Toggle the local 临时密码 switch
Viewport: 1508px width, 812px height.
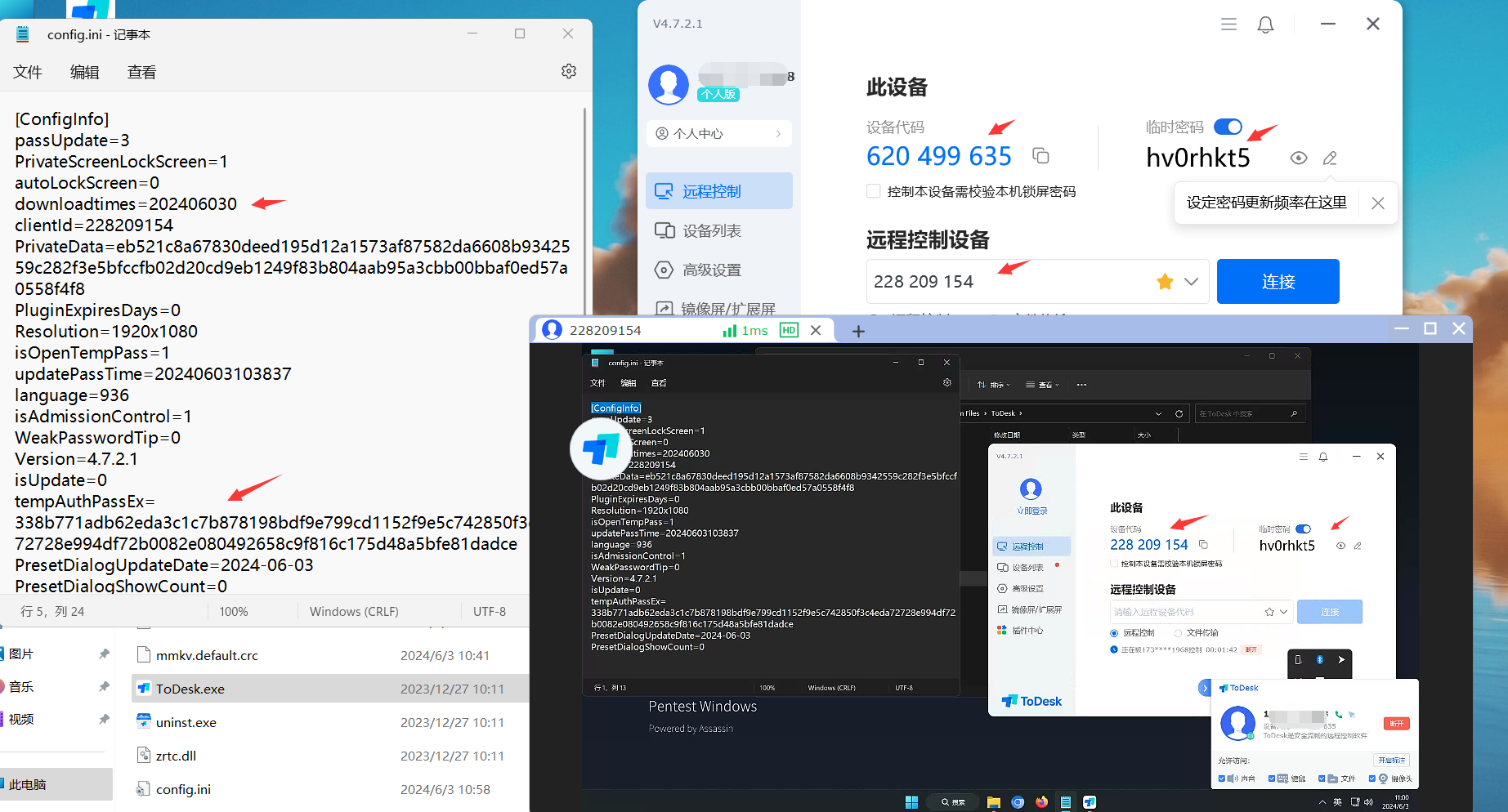1228,127
